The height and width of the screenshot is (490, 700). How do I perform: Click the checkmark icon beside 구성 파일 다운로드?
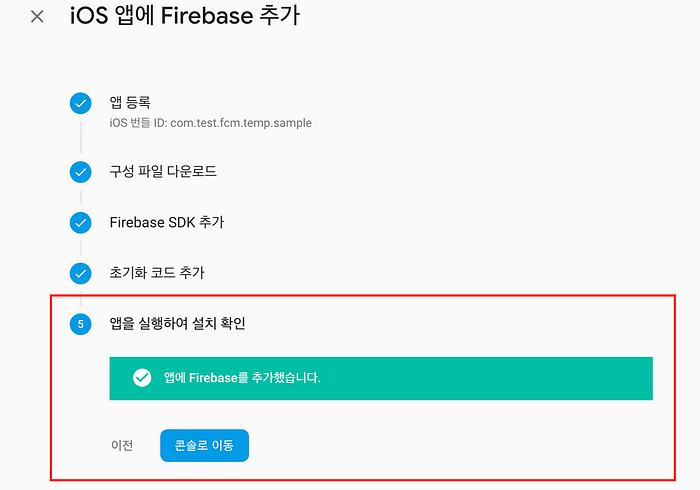pyautogui.click(x=80, y=172)
